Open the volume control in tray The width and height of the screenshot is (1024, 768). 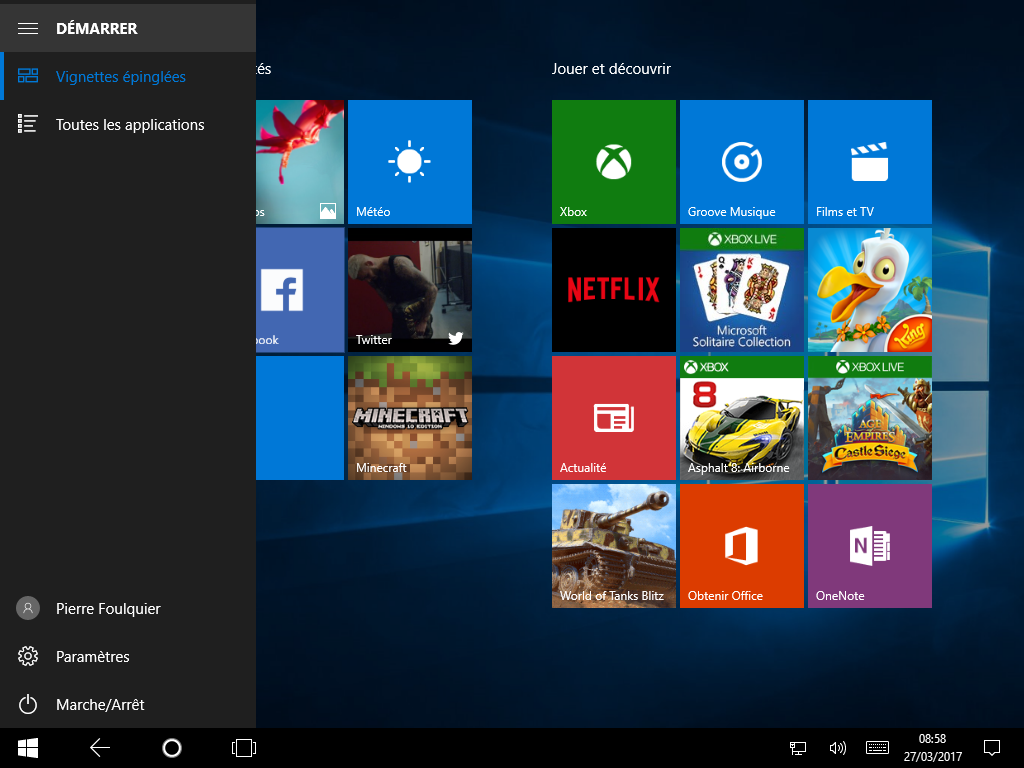point(838,748)
